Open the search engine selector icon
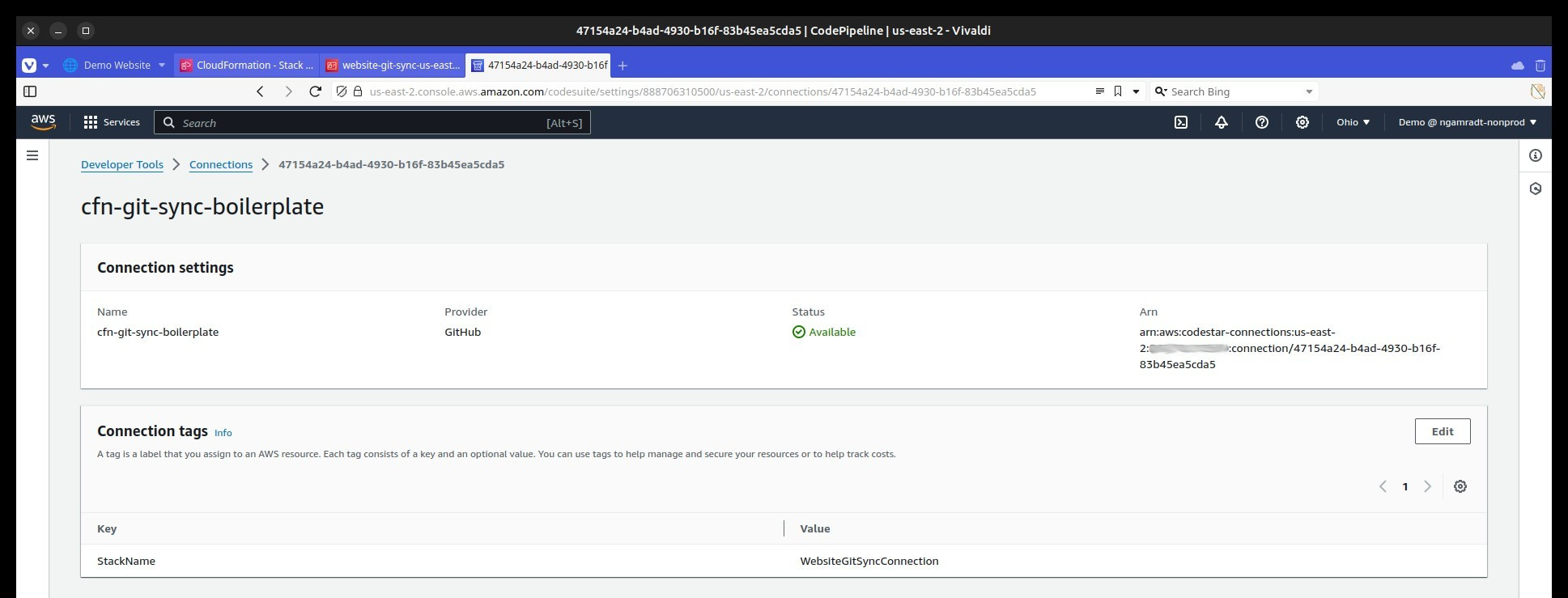The height and width of the screenshot is (598, 1568). [x=1160, y=91]
